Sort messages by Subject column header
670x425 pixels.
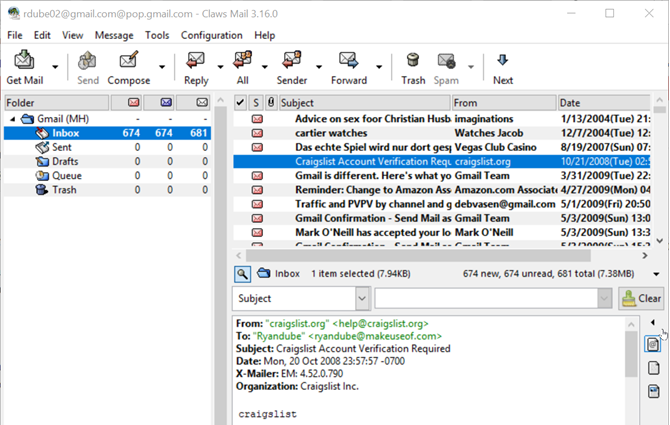point(365,103)
